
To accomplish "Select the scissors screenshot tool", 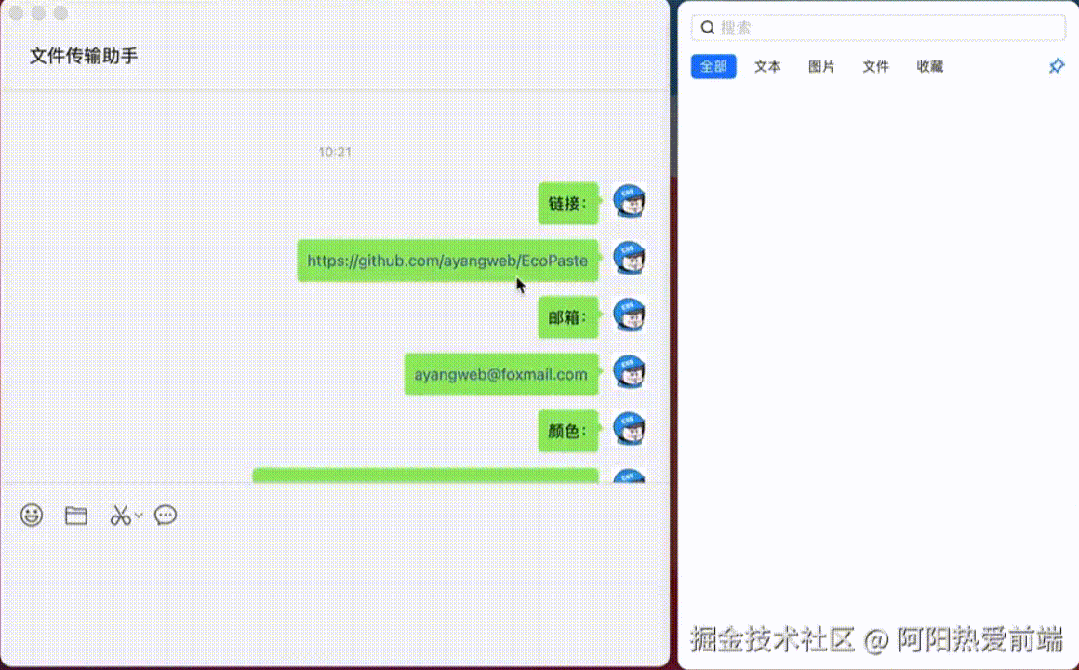I will (x=120, y=515).
